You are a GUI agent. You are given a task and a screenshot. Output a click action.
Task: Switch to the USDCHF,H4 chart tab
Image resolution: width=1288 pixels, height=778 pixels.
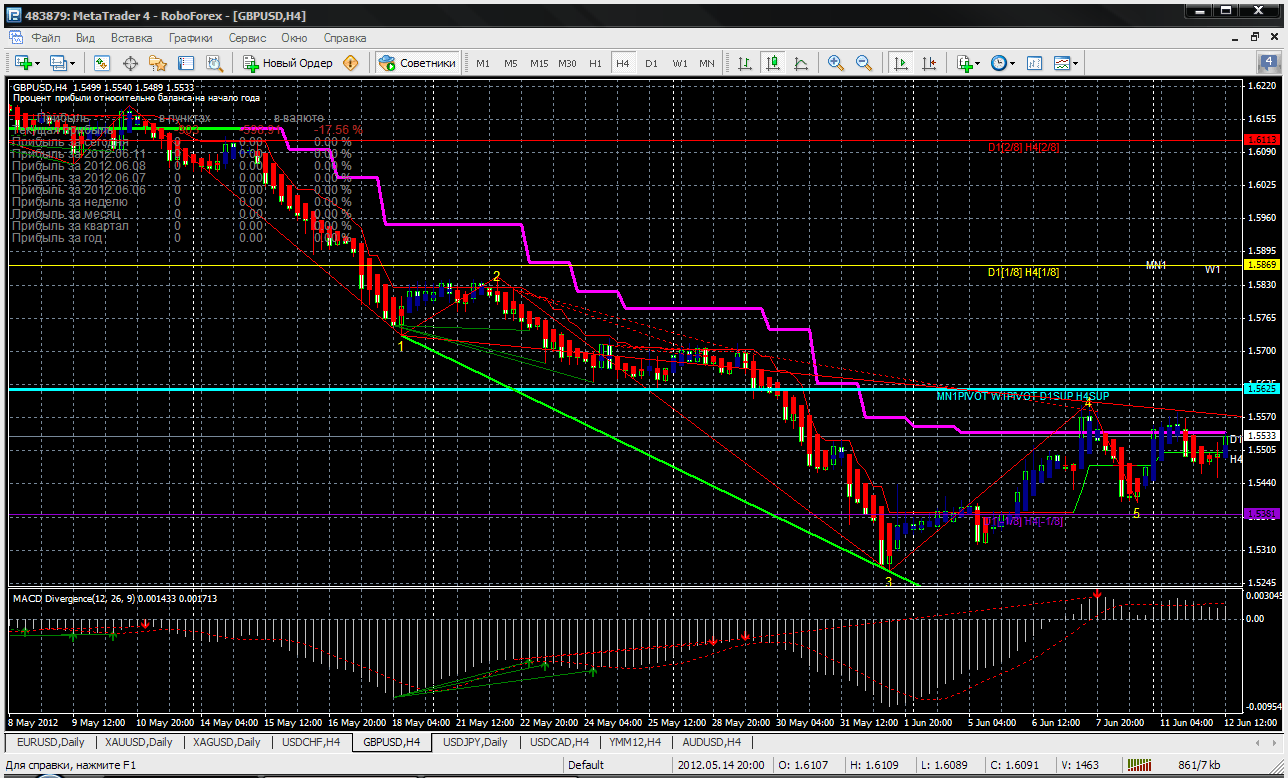click(311, 742)
